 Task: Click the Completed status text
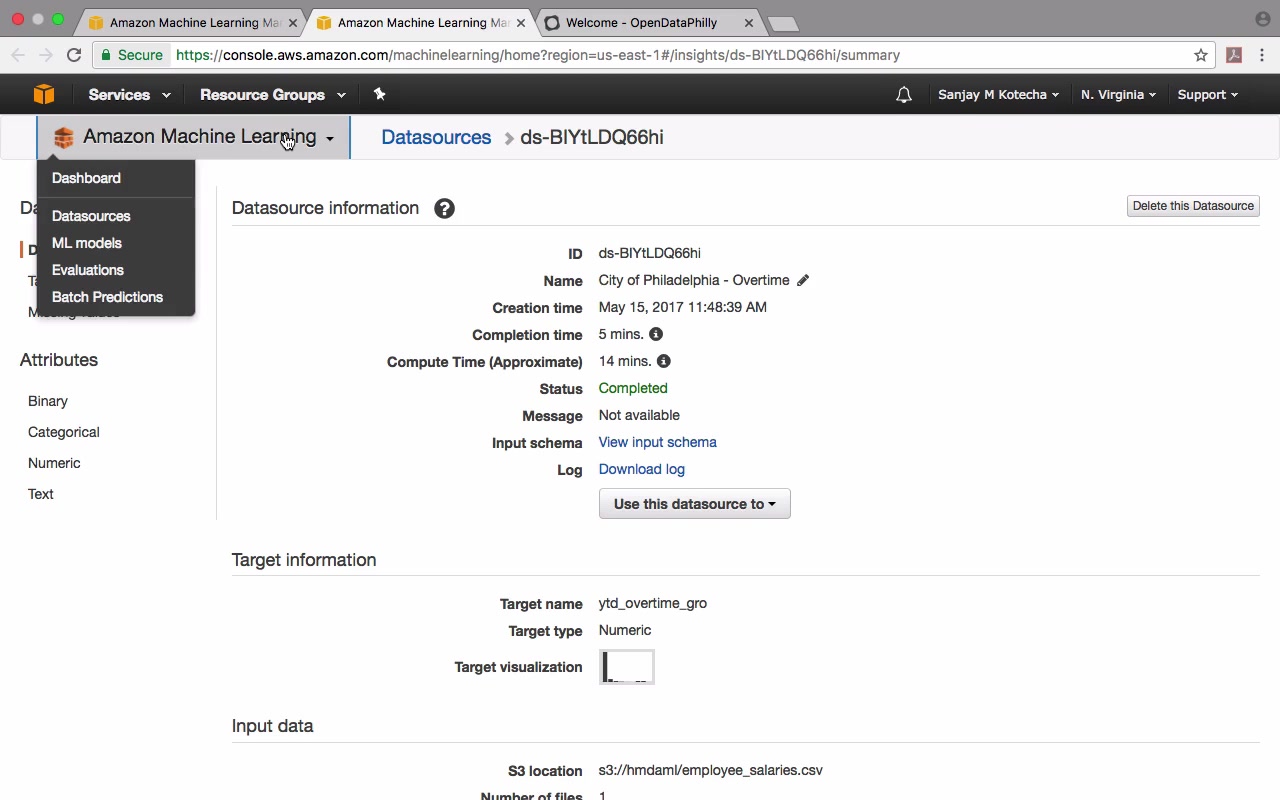tap(633, 388)
